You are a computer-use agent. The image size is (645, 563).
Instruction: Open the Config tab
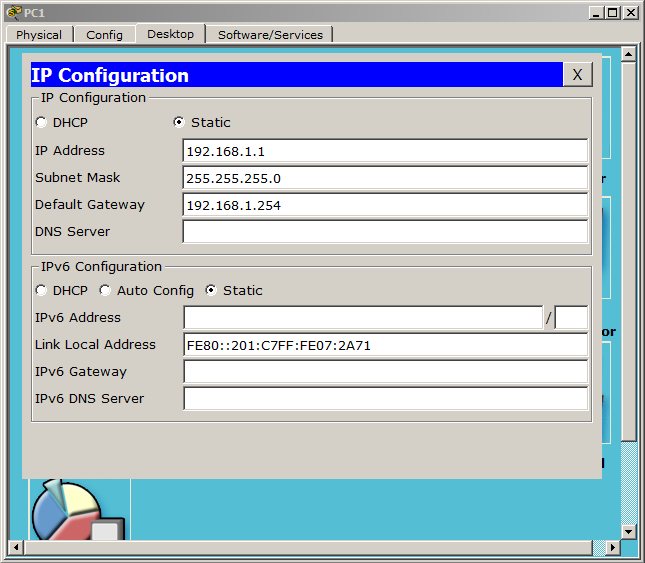point(104,35)
